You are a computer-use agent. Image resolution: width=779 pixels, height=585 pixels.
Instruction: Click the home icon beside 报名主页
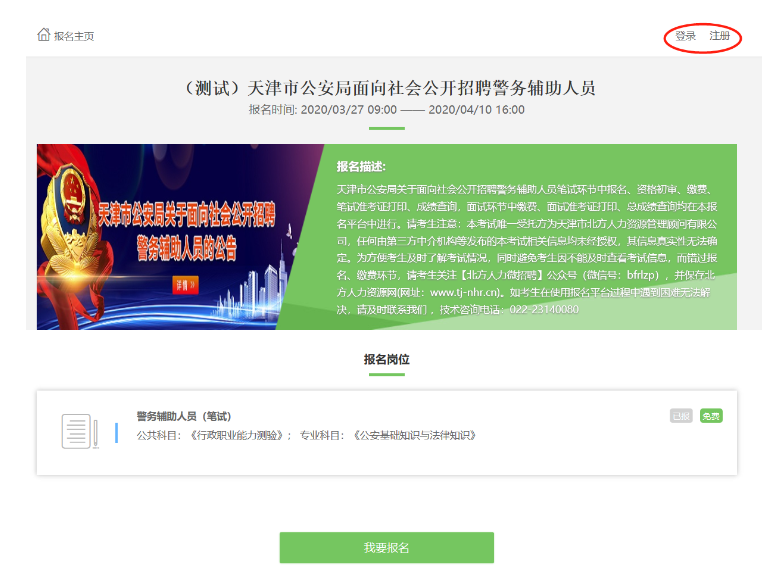click(x=44, y=35)
